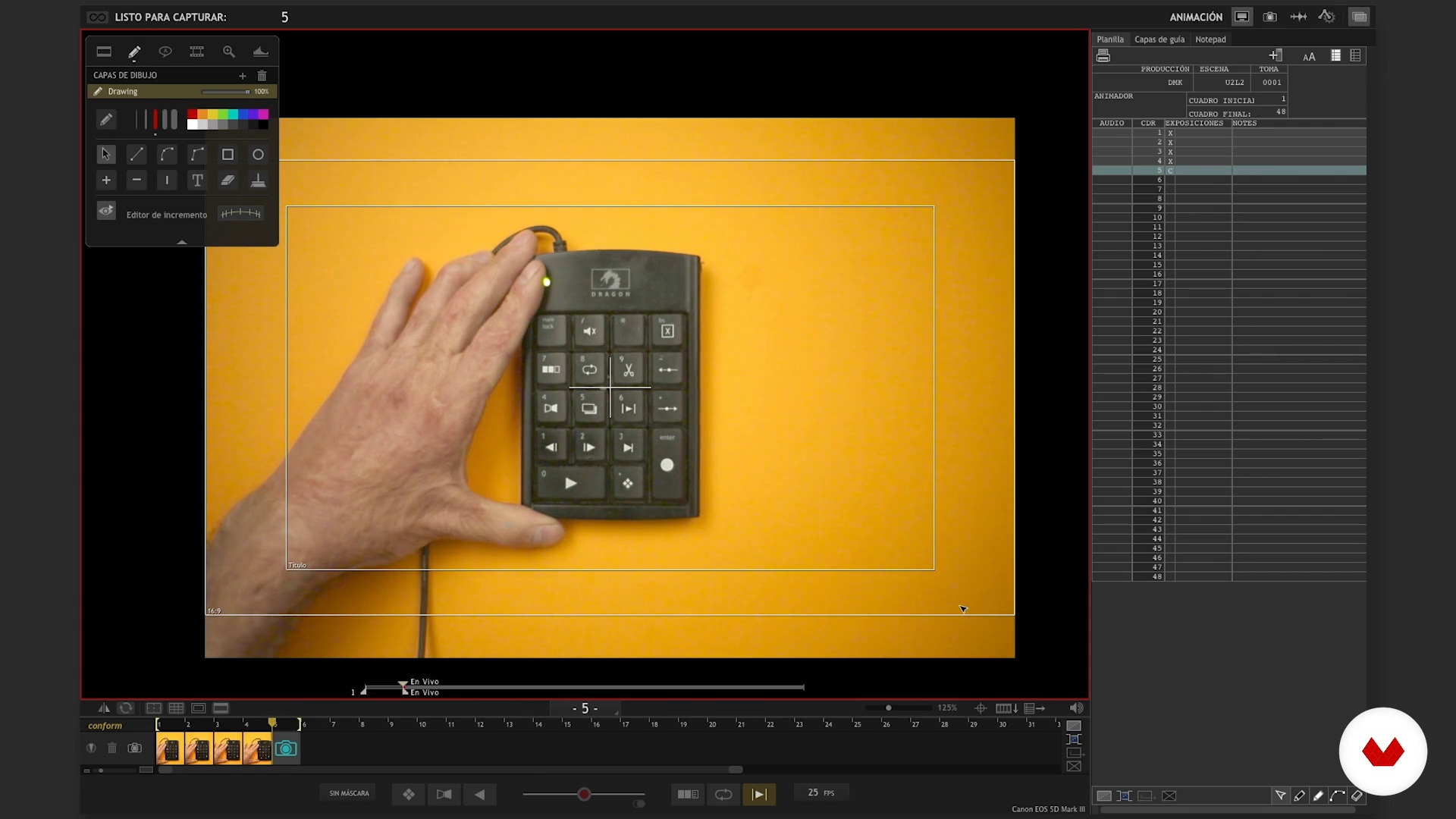Switch to Cinematography workspace camera icon
The image size is (1456, 819).
point(1270,17)
